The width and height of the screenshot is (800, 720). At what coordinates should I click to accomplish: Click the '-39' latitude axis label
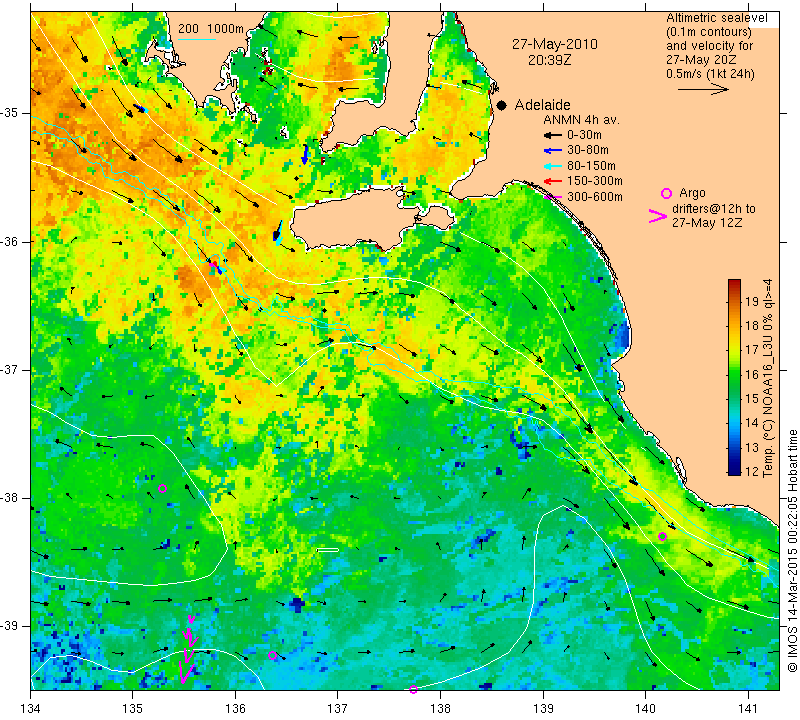click(10, 626)
